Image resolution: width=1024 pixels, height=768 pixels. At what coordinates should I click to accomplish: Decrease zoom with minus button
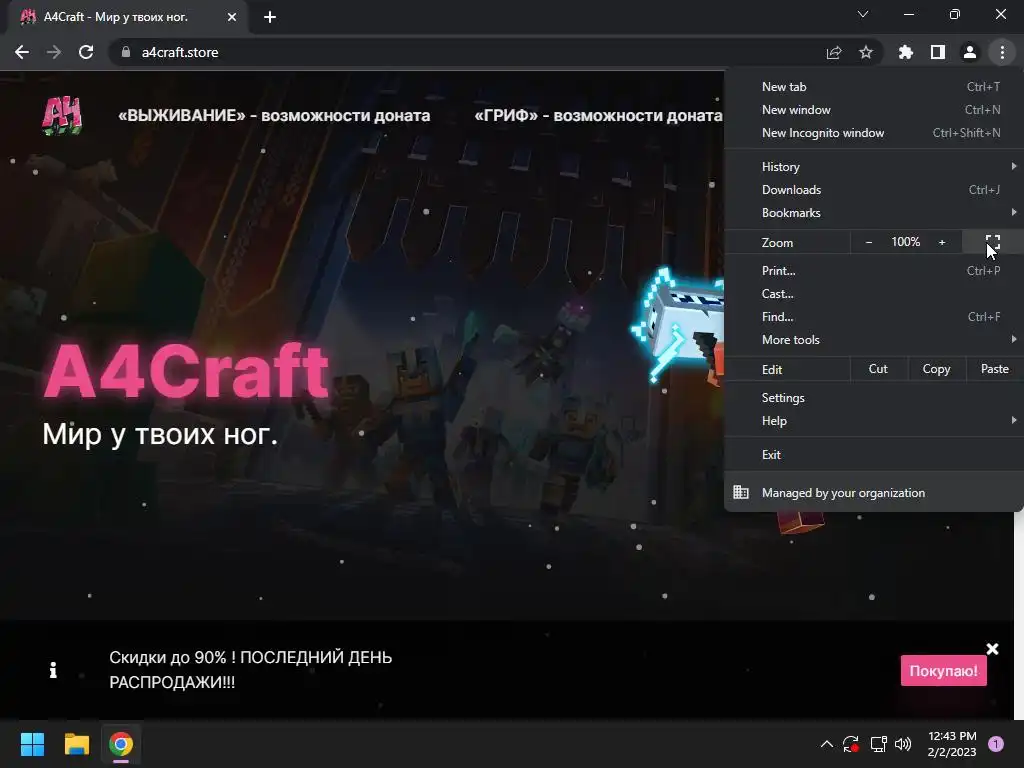[869, 242]
